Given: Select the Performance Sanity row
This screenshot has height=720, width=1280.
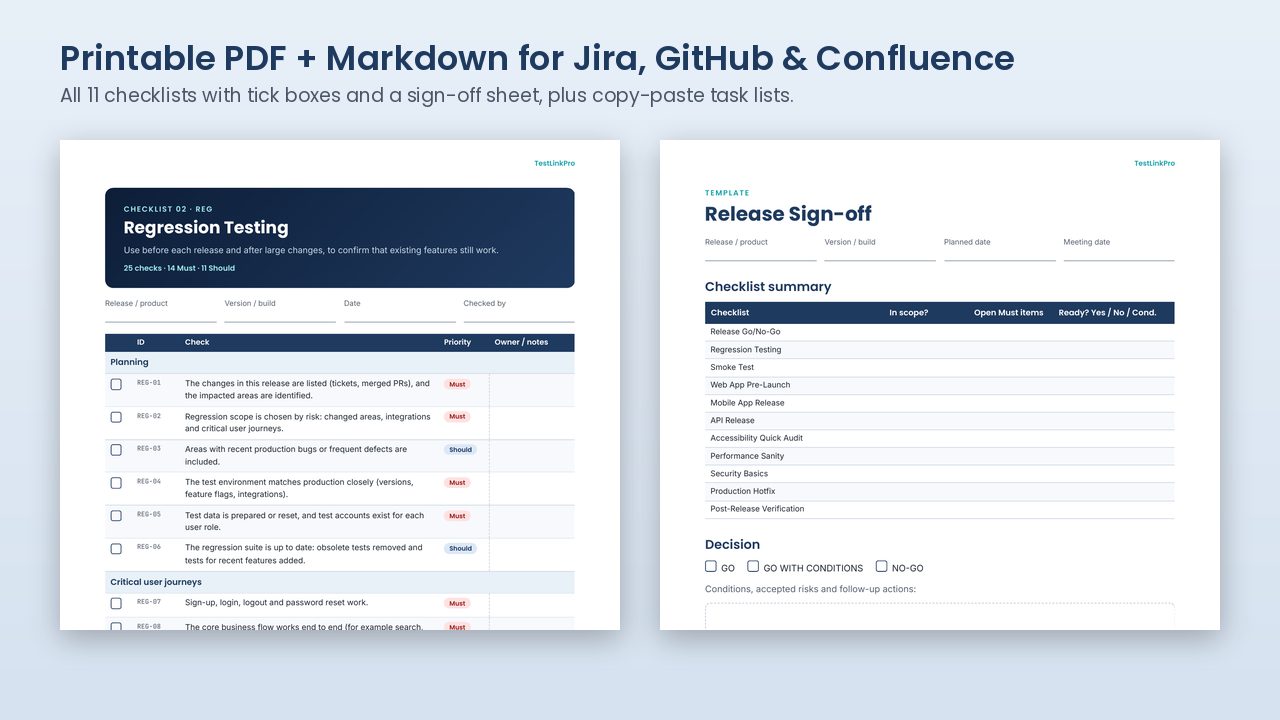Looking at the screenshot, I should (940, 456).
